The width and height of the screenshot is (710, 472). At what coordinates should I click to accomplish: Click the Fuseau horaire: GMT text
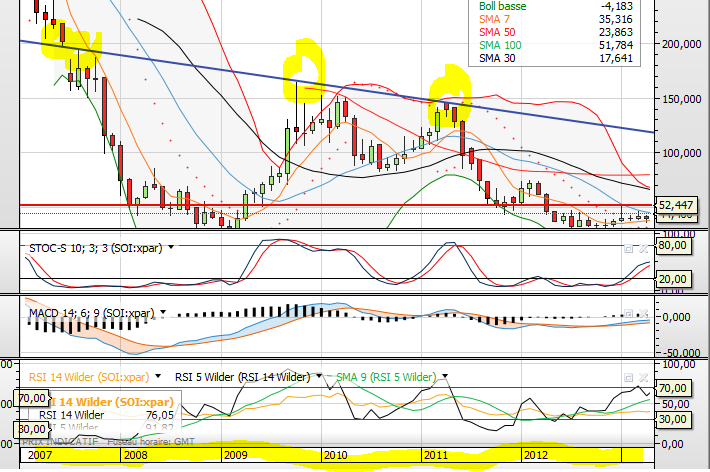tap(151, 442)
